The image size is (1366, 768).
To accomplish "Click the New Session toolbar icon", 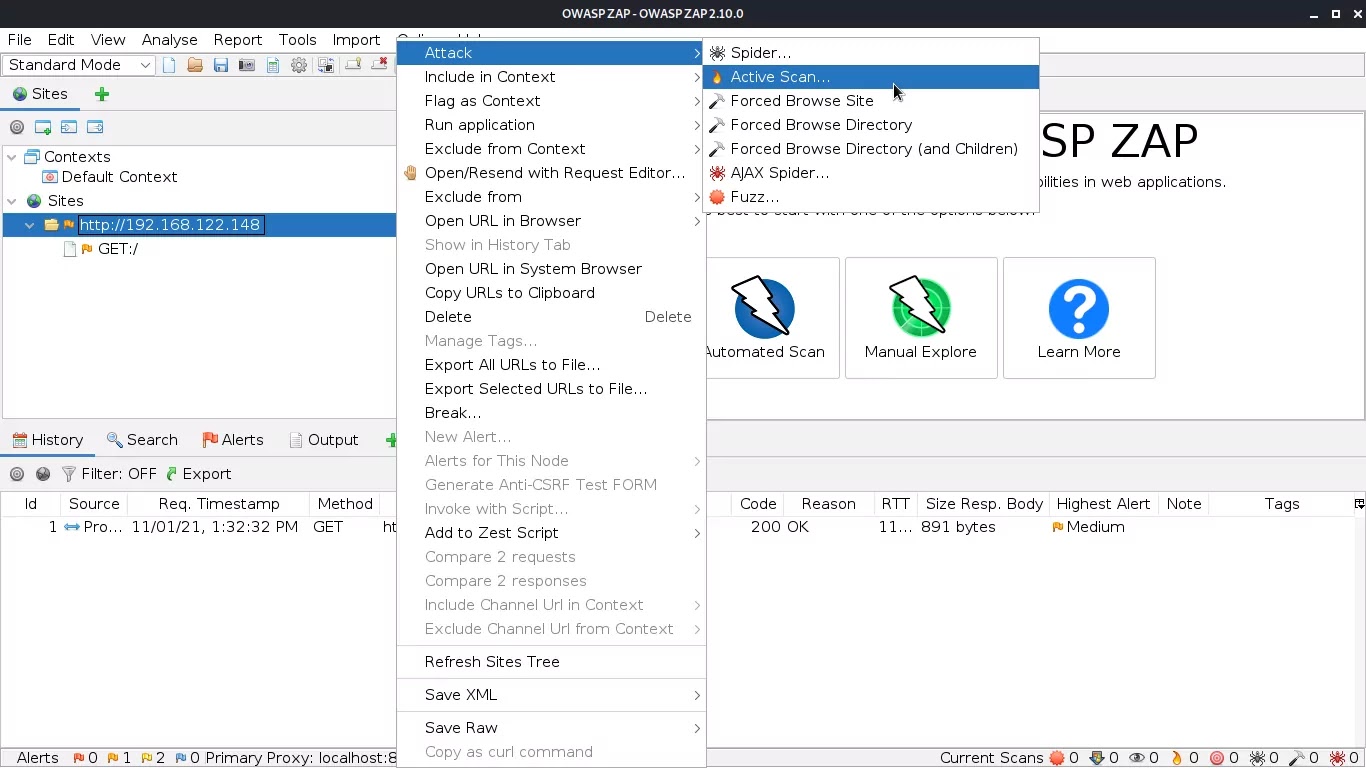I will [169, 65].
